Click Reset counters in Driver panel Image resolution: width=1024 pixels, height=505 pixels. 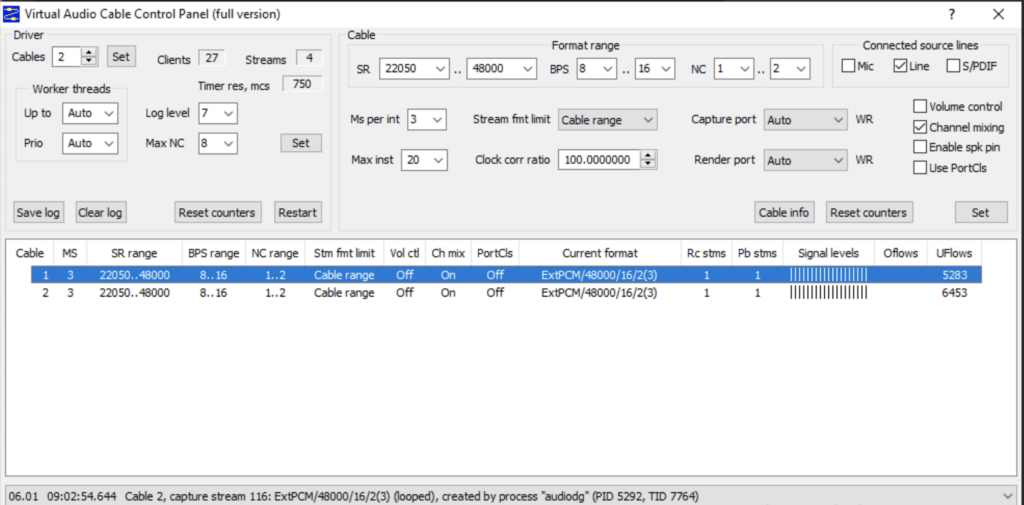click(218, 212)
